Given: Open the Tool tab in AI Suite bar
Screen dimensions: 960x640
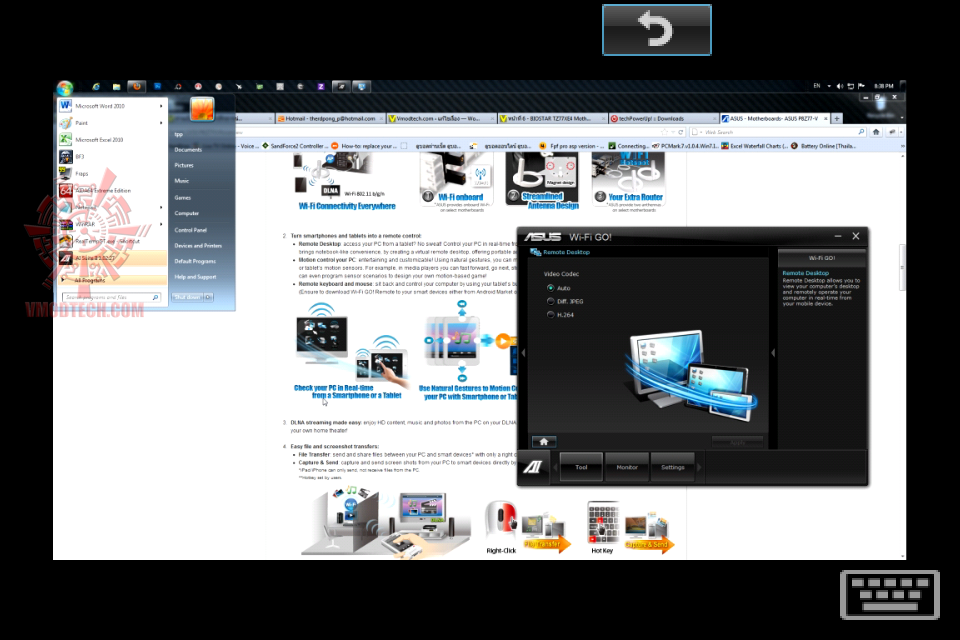Looking at the screenshot, I should click(x=581, y=467).
